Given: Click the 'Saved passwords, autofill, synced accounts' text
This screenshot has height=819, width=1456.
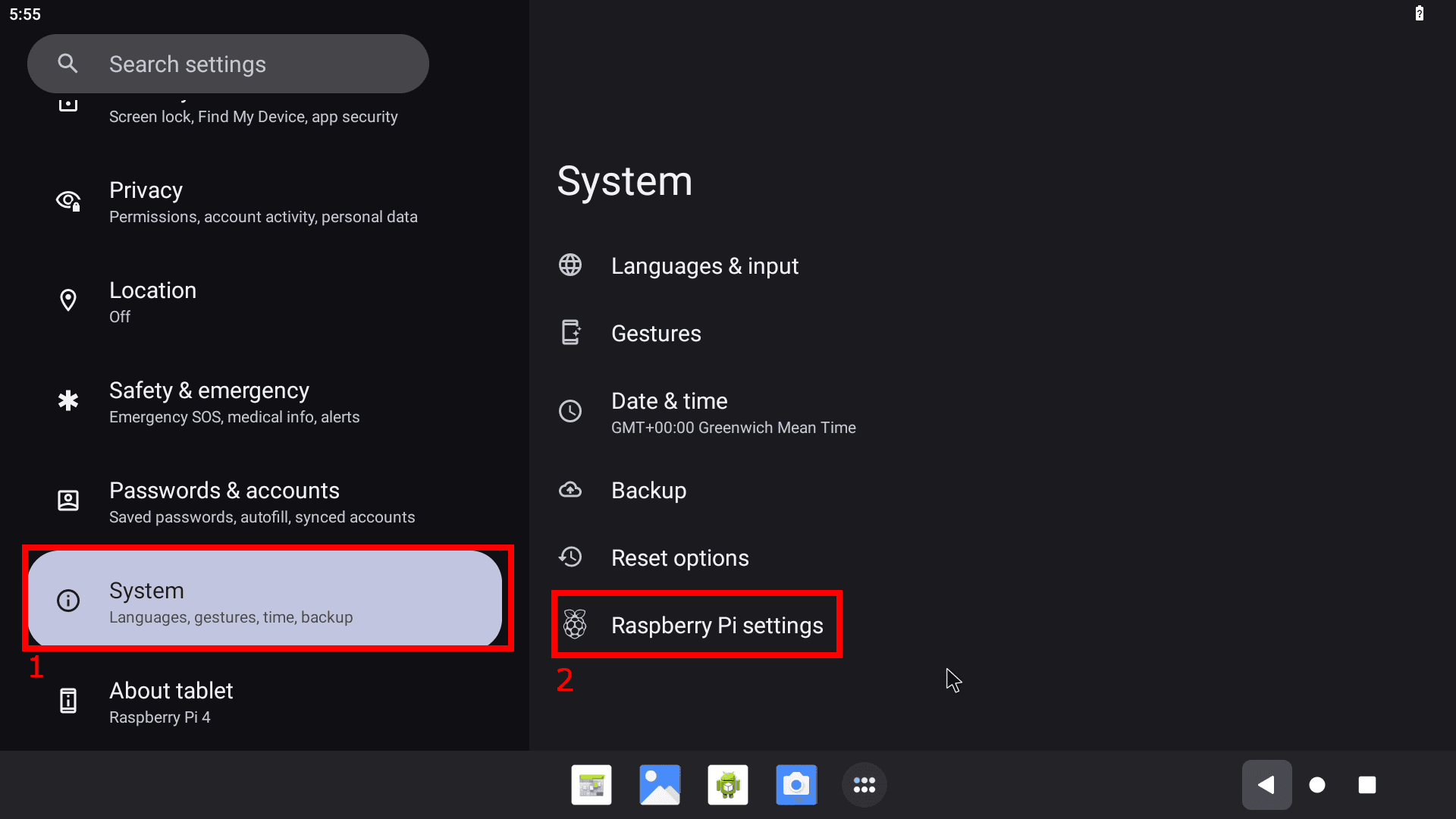Looking at the screenshot, I should [262, 517].
